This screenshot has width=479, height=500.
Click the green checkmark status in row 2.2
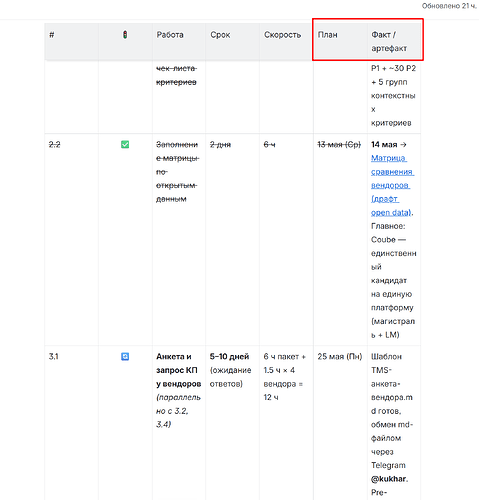pyautogui.click(x=125, y=145)
